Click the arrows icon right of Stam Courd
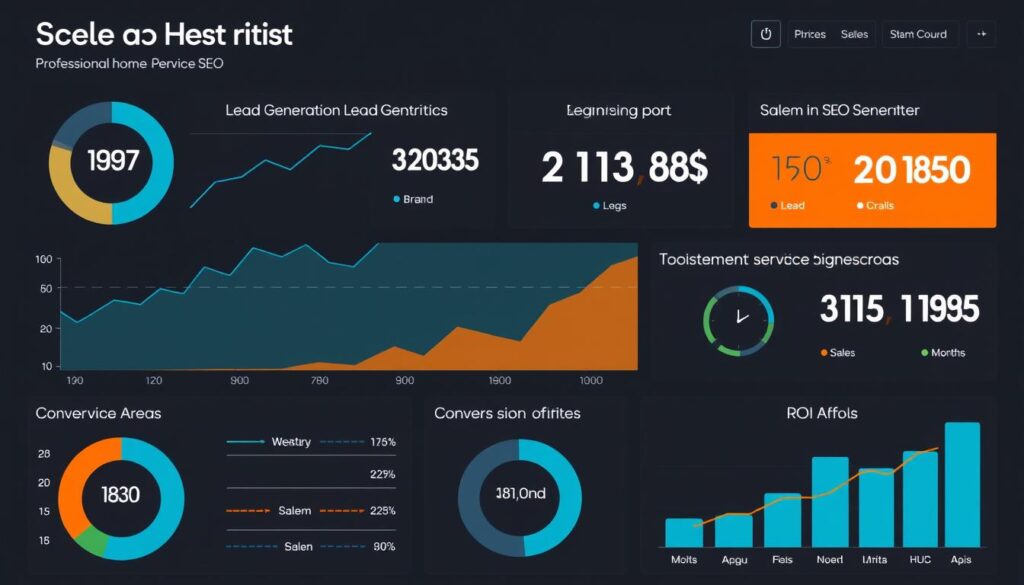The image size is (1024, 585). (x=983, y=33)
